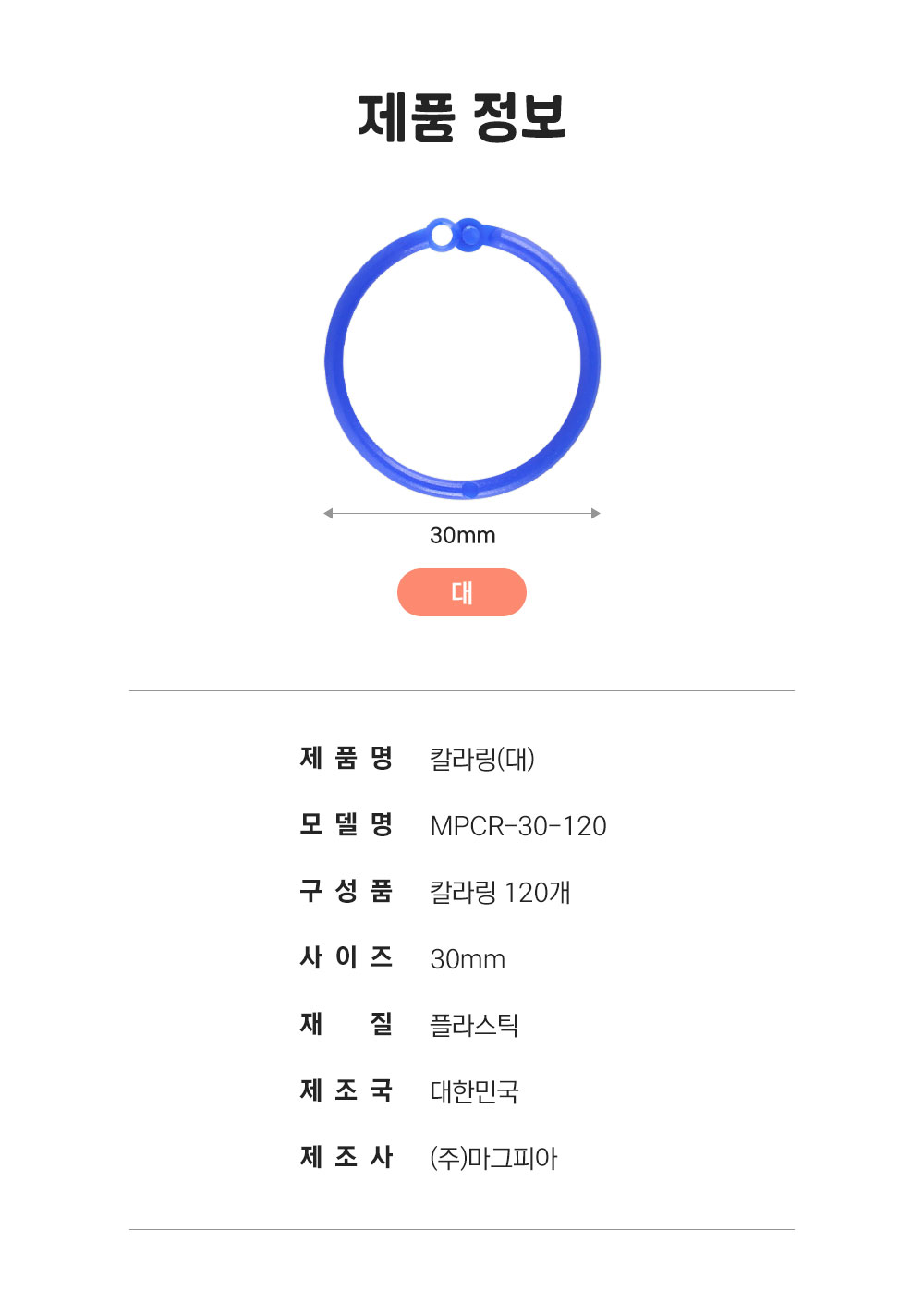Select the 구성품 row label
Screen dimensions: 924x1291
tap(346, 891)
